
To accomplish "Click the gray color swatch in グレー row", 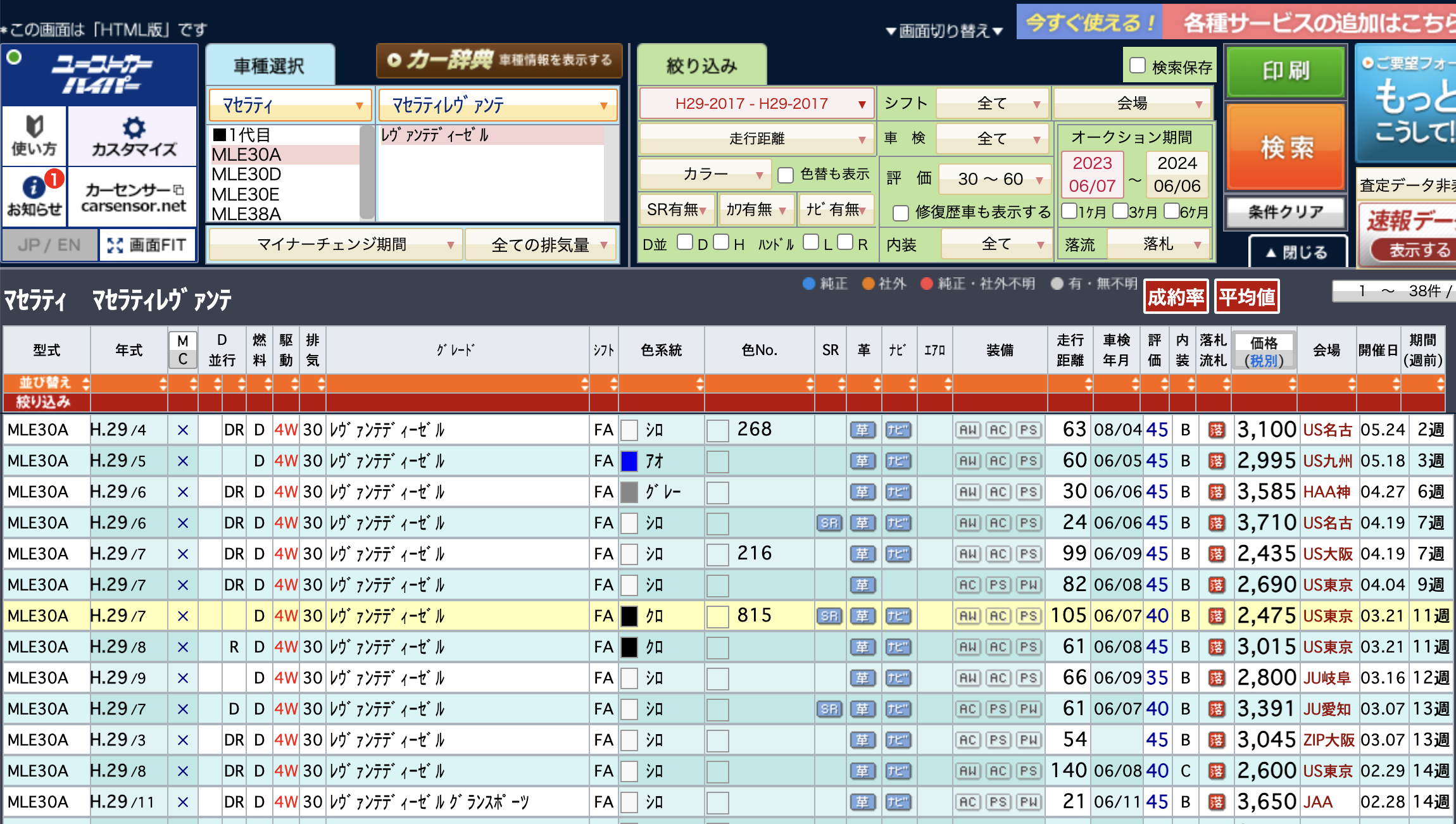I will click(629, 492).
